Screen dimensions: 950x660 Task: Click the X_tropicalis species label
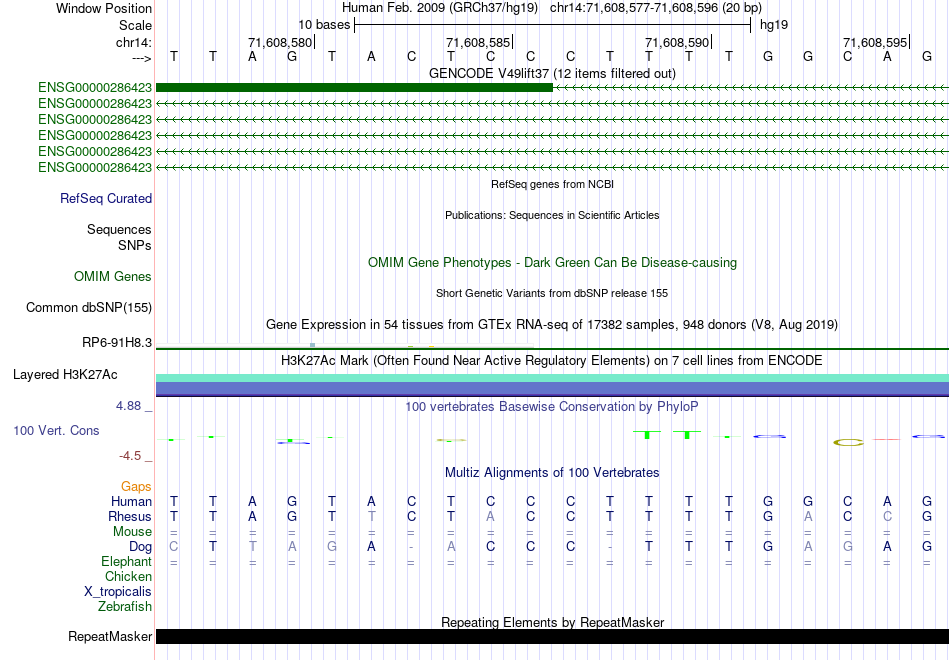point(118,592)
